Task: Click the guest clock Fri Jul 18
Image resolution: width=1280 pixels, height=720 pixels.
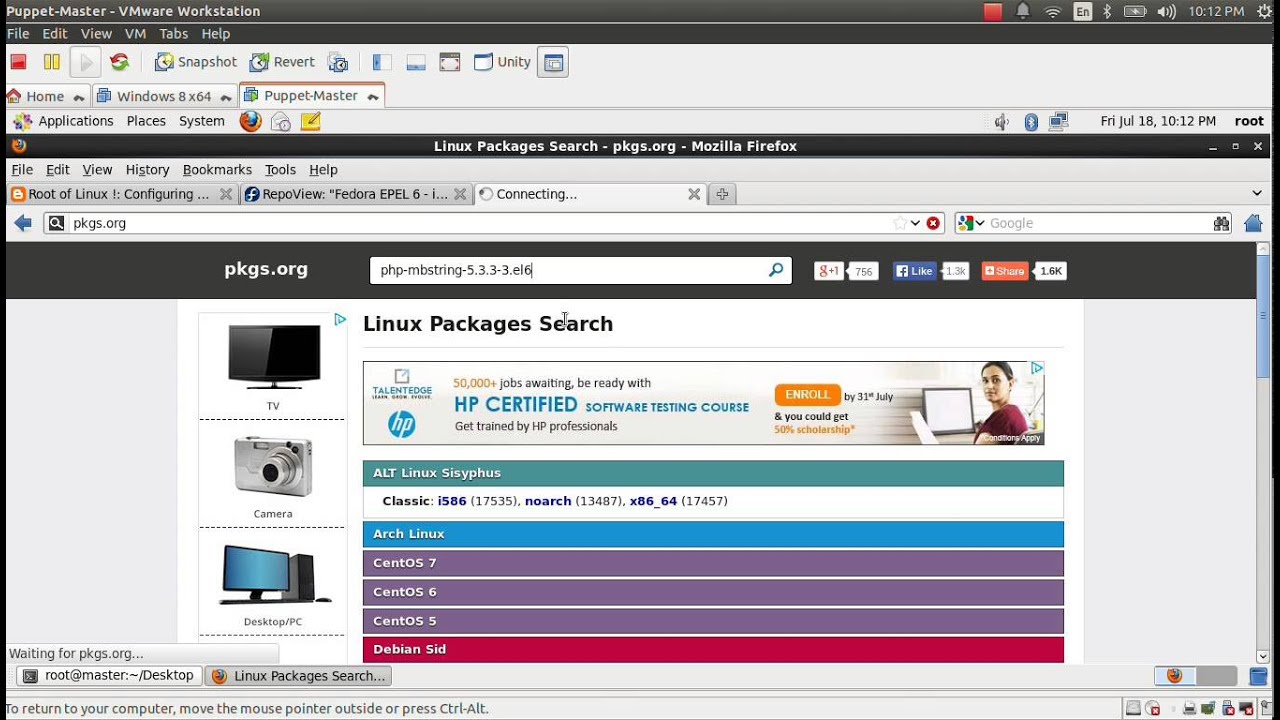Action: click(1158, 121)
